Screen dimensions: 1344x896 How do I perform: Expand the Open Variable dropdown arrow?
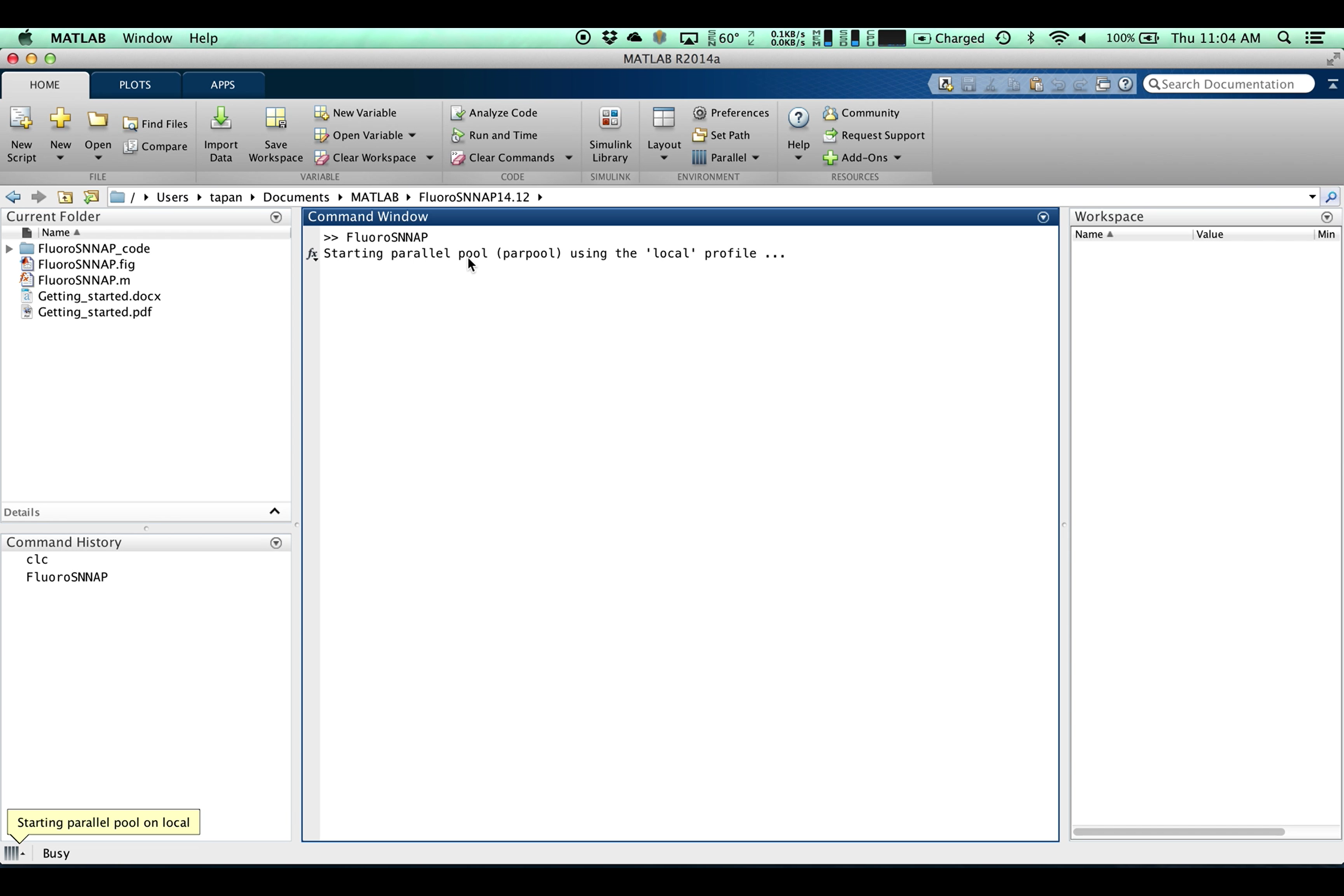click(412, 136)
